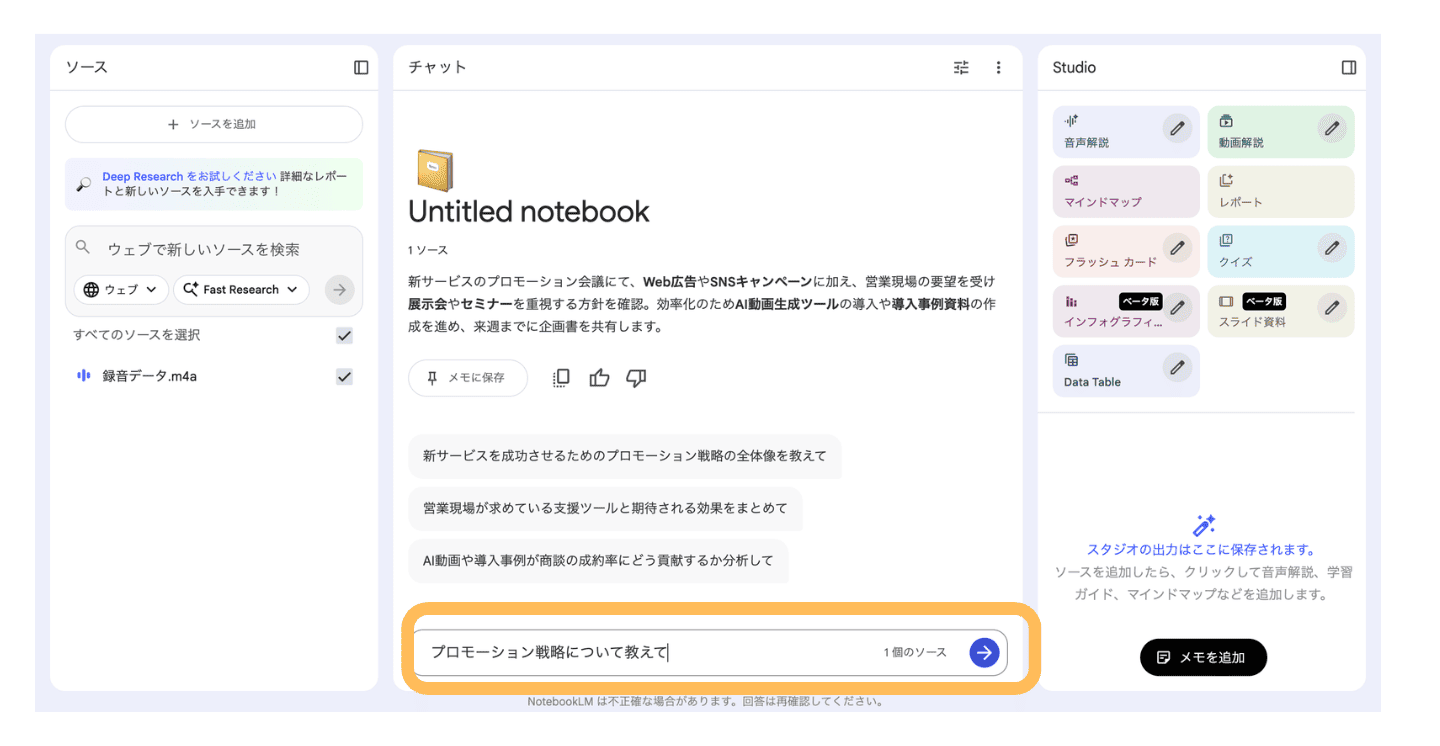Expand the ウェブ source type dropdown
Image resolution: width=1440 pixels, height=746 pixels.
coord(120,290)
